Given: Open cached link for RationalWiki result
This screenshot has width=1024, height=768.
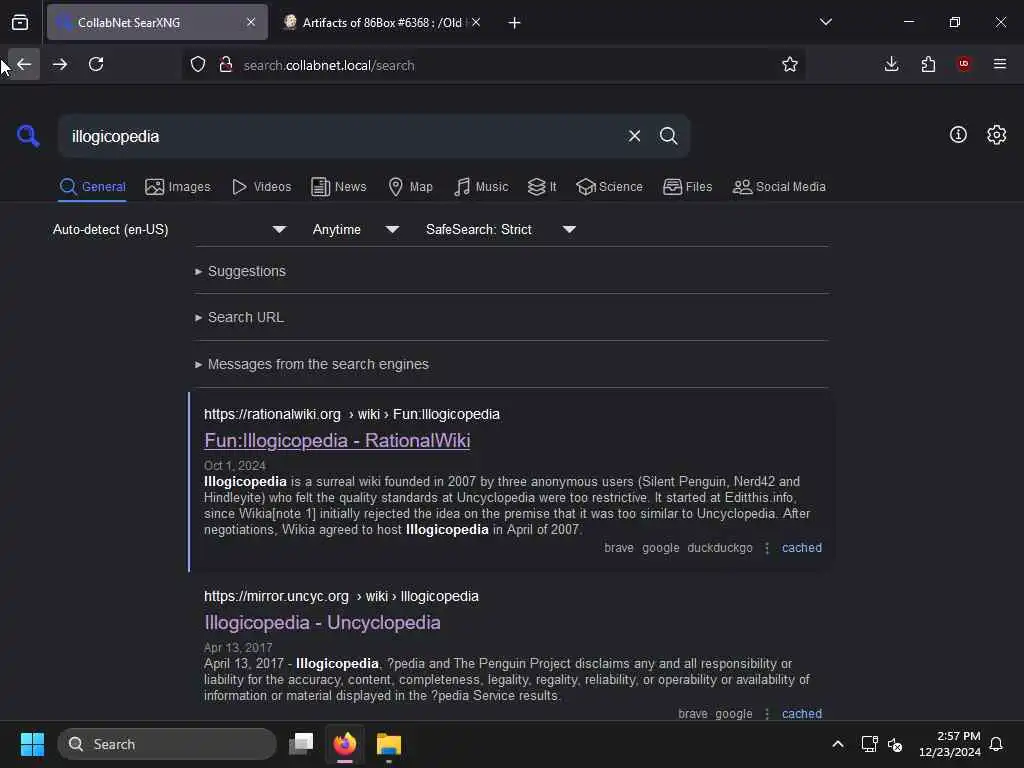Looking at the screenshot, I should point(801,548).
